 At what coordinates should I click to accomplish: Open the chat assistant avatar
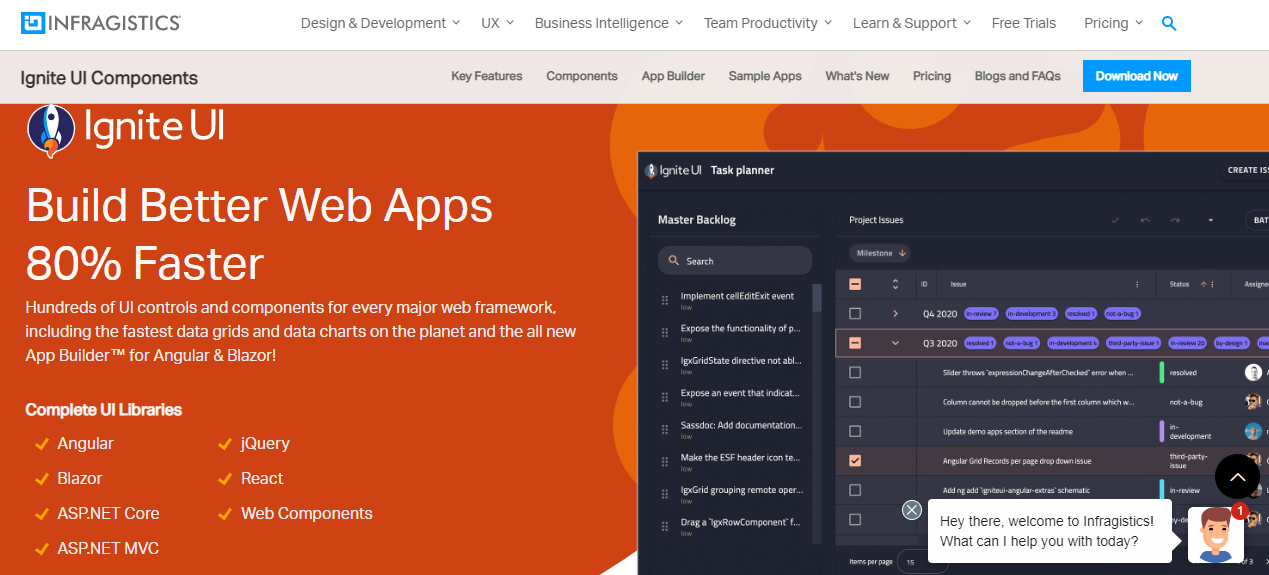[x=1215, y=535]
